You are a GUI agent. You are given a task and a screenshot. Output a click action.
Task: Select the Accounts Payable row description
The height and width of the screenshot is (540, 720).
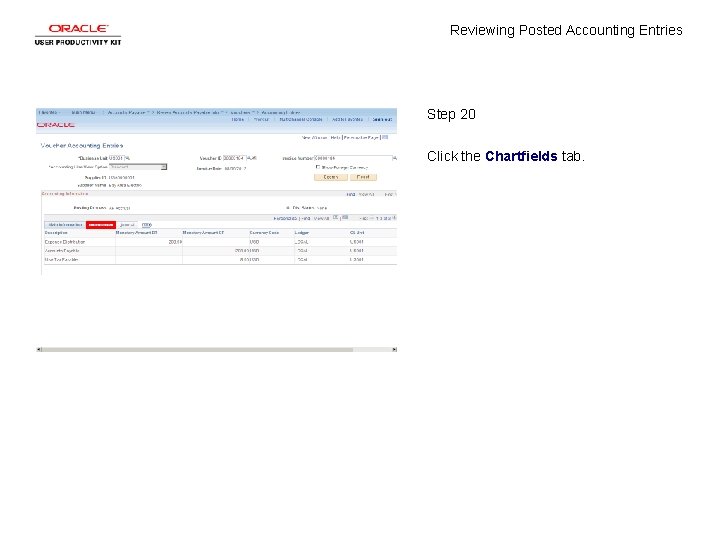click(62, 251)
